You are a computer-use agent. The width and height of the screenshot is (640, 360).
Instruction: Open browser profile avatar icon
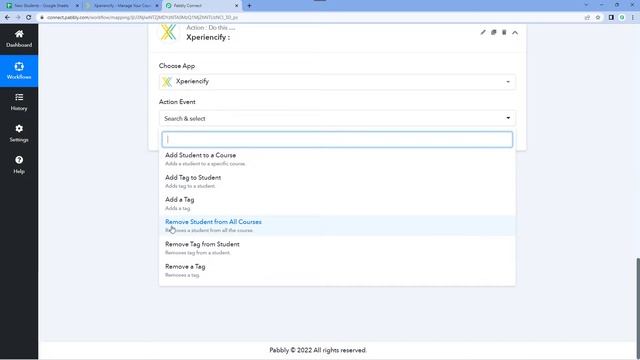click(x=622, y=18)
